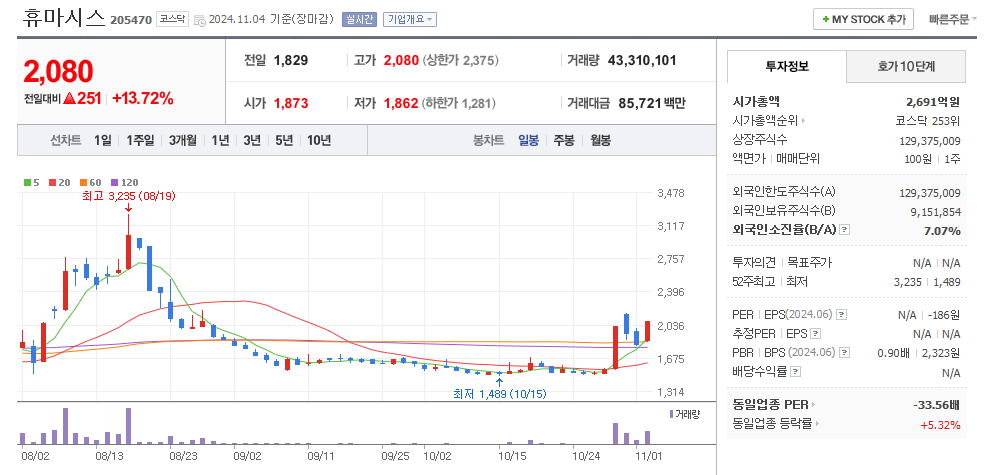Select the 3년 line chart period
Image resolution: width=992 pixels, height=475 pixels.
[252, 140]
